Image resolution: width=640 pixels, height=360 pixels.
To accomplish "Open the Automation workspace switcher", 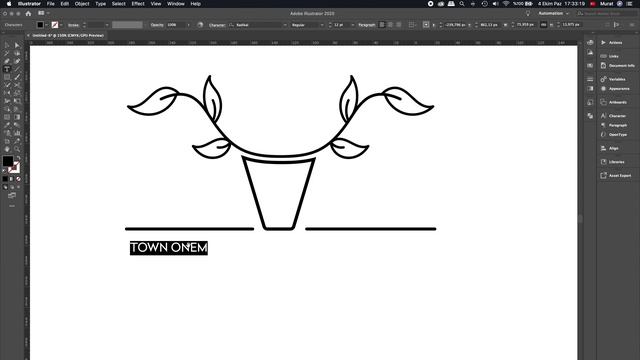I will click(x=553, y=13).
